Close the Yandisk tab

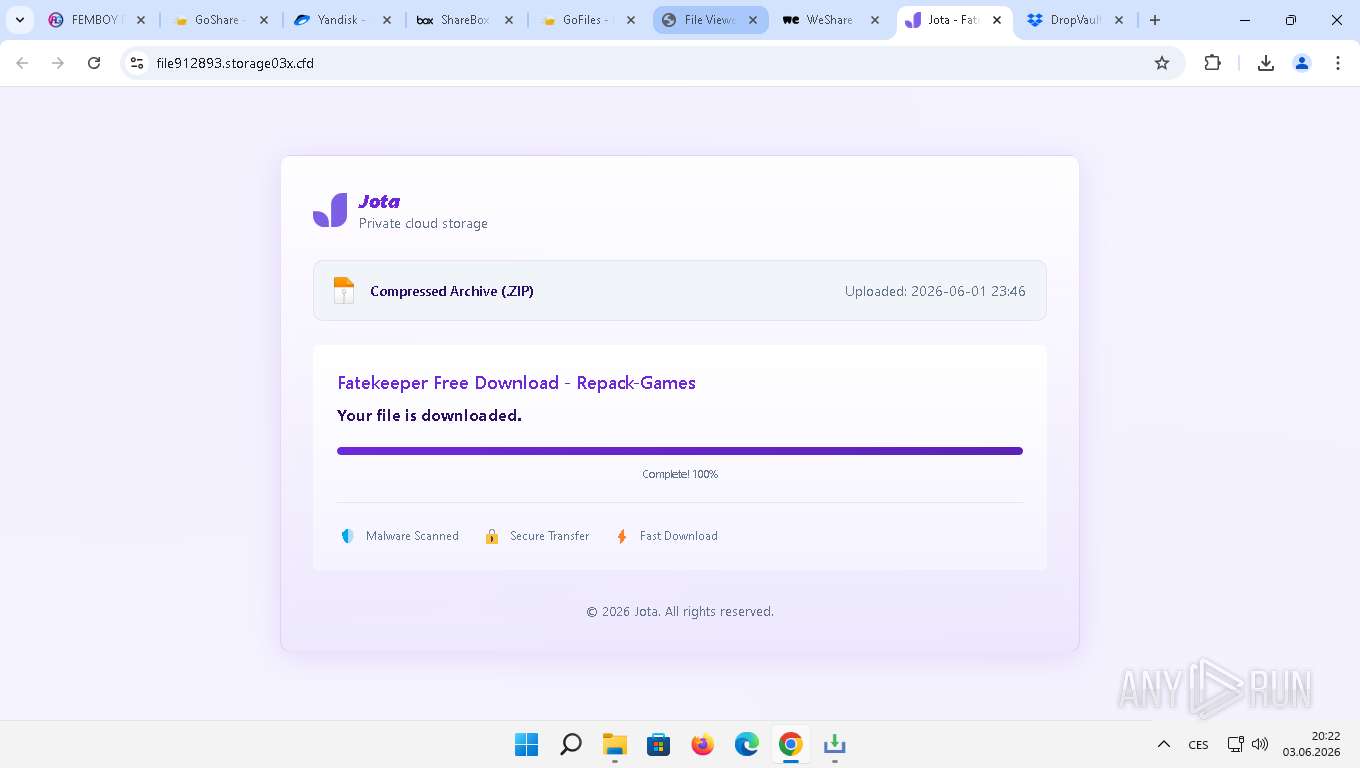pyautogui.click(x=386, y=20)
